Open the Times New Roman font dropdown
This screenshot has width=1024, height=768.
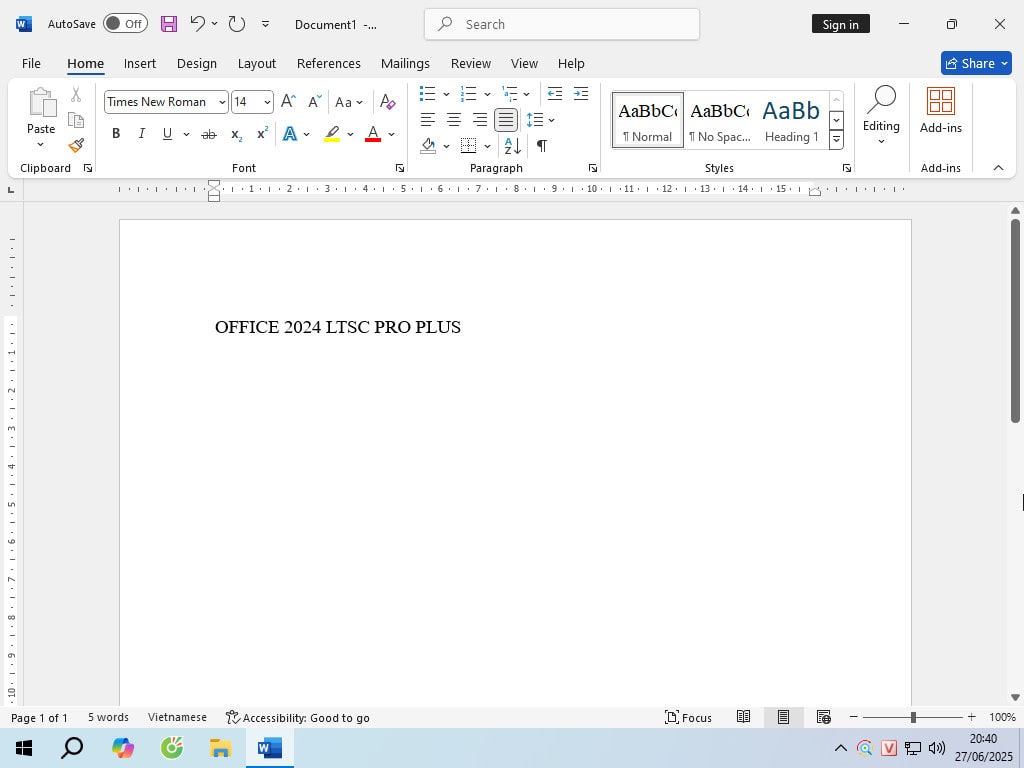(x=222, y=102)
